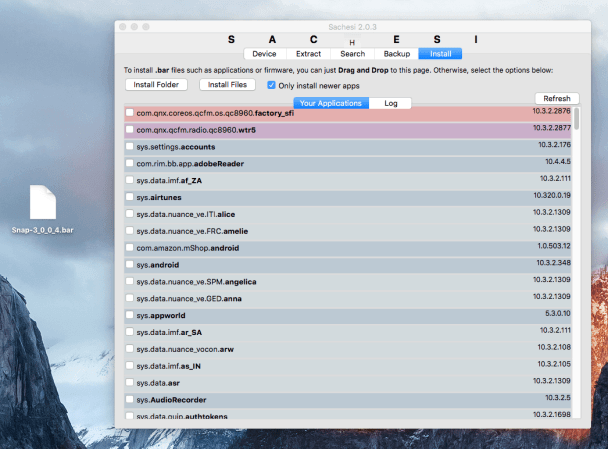
Task: Click the sys.AudioRecorder row label
Action: tap(171, 400)
